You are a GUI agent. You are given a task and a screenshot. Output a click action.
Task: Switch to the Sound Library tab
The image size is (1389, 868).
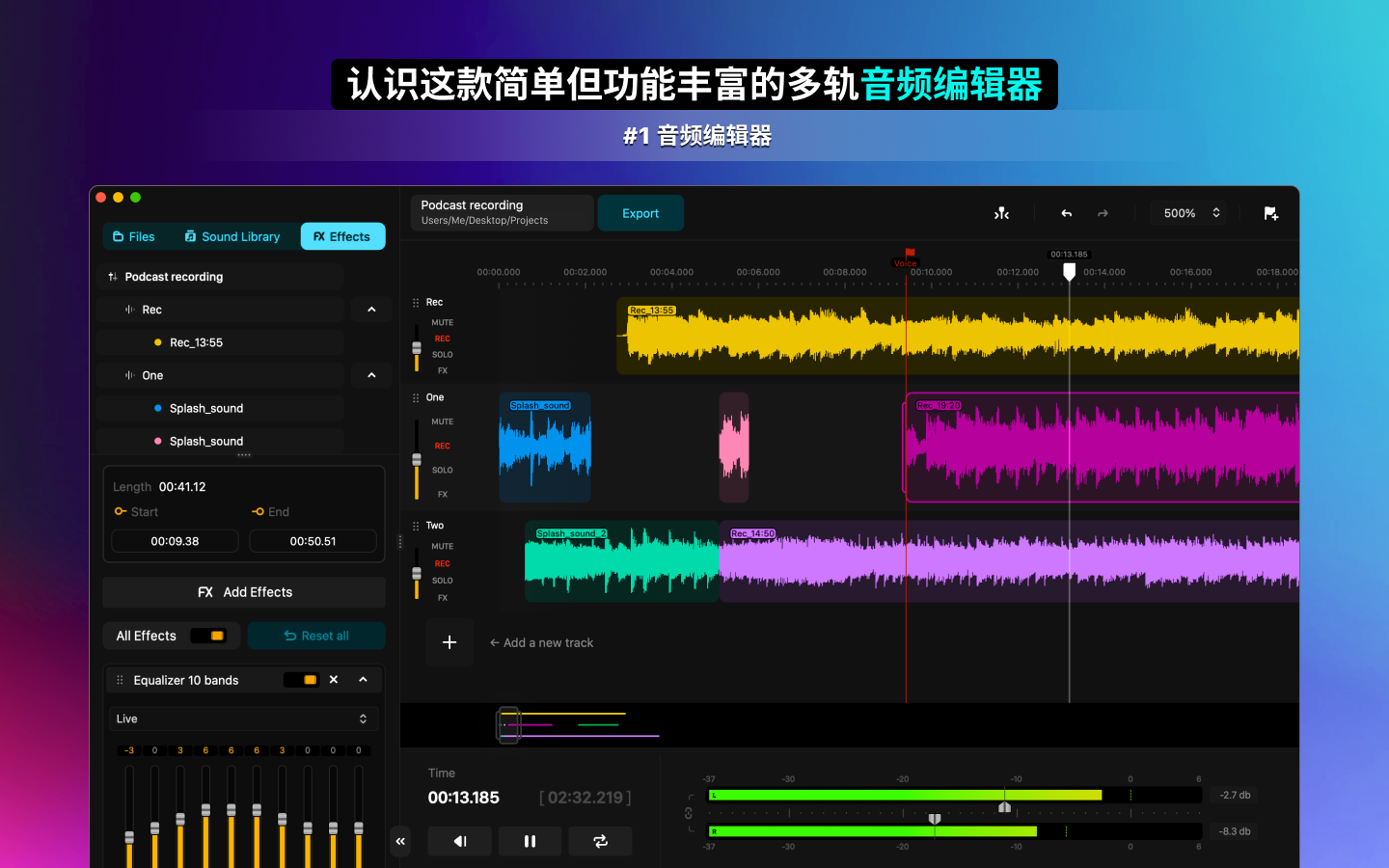tap(232, 236)
